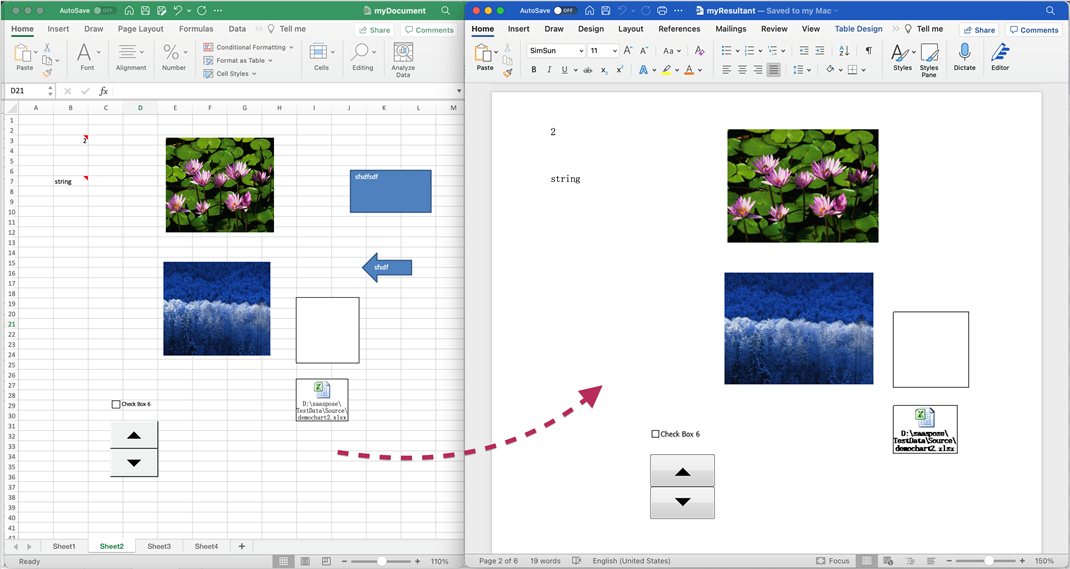The image size is (1070, 569).
Task: Click the Dictate microphone icon in Word
Action: click(x=964, y=53)
